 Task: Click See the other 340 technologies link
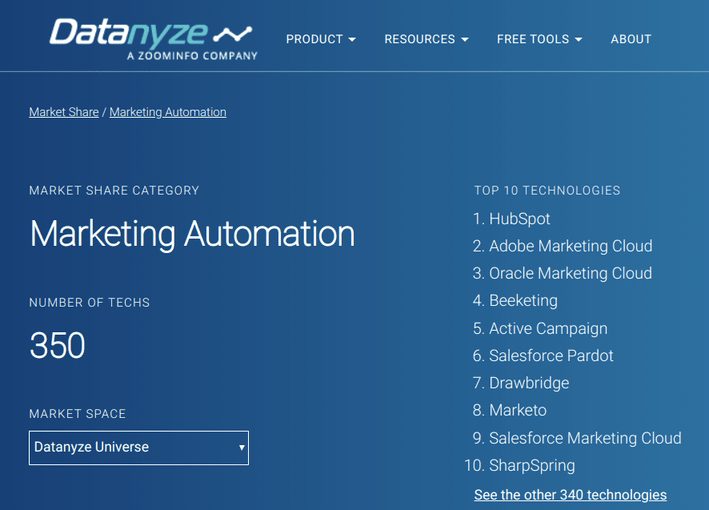(570, 495)
